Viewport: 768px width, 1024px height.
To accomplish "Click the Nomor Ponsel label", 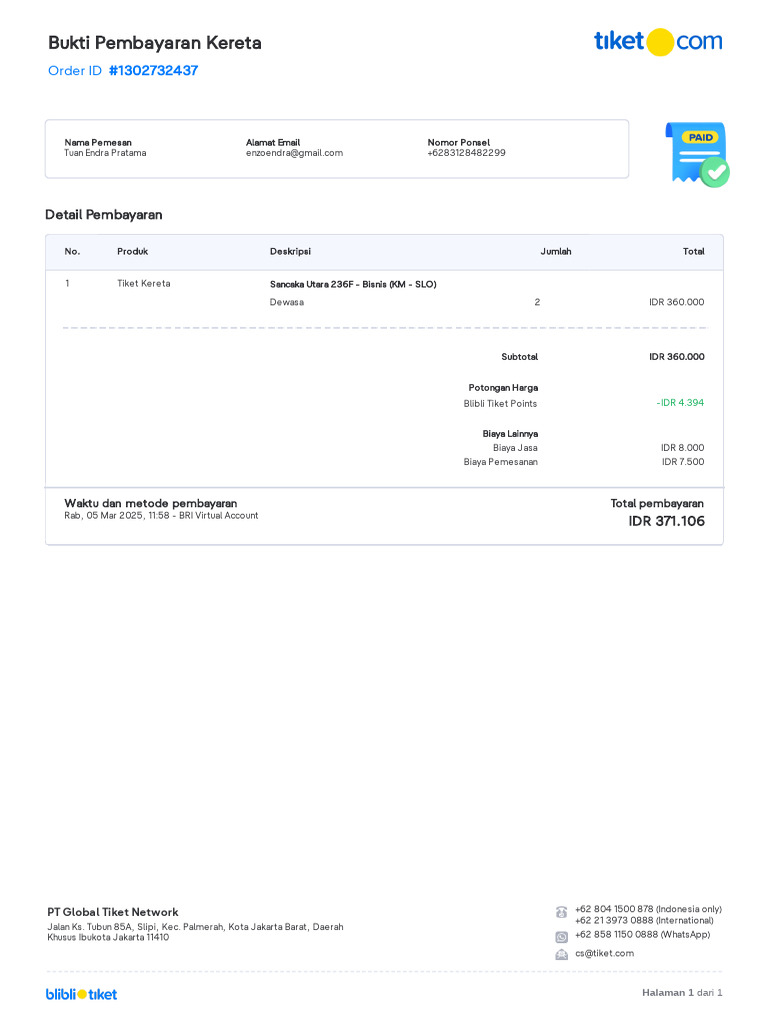I will 458,142.
